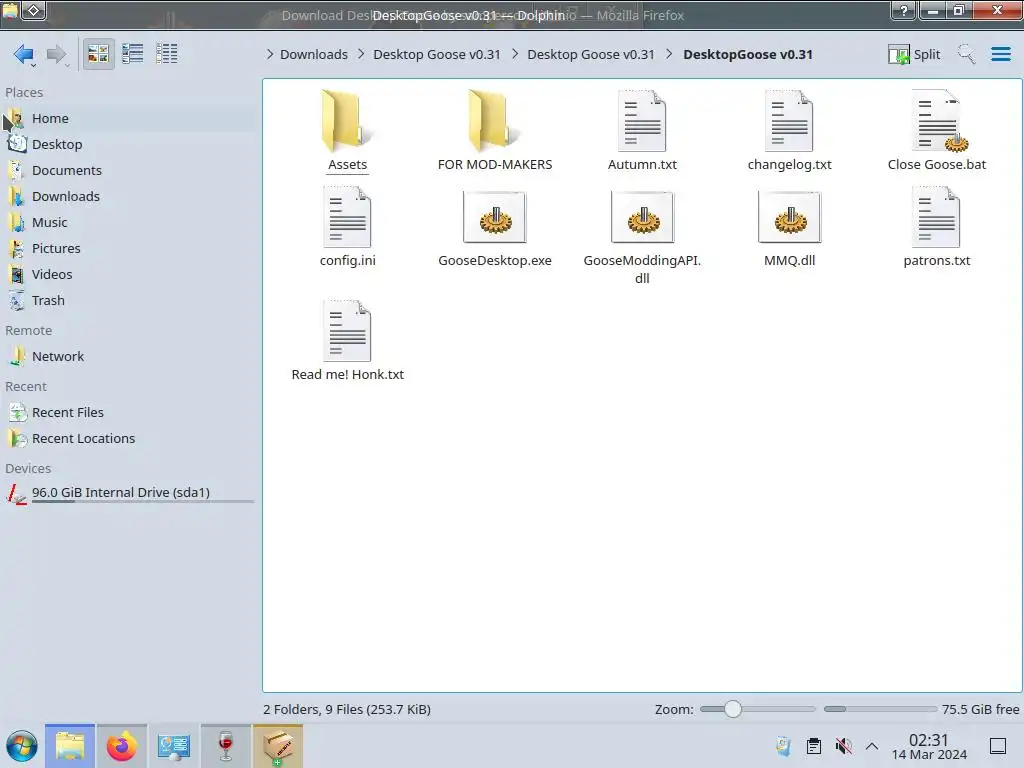Expand hidden system tray icons arrow
This screenshot has width=1024, height=768.
pos(872,746)
